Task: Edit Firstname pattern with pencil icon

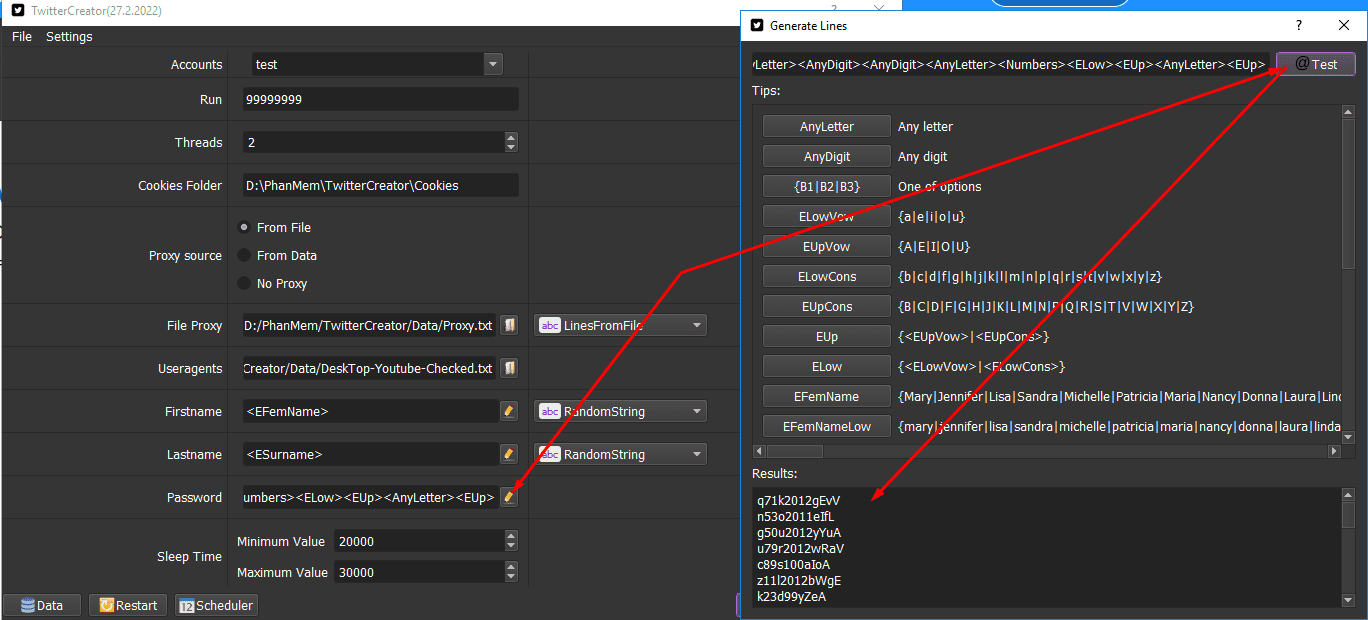Action: pos(508,411)
